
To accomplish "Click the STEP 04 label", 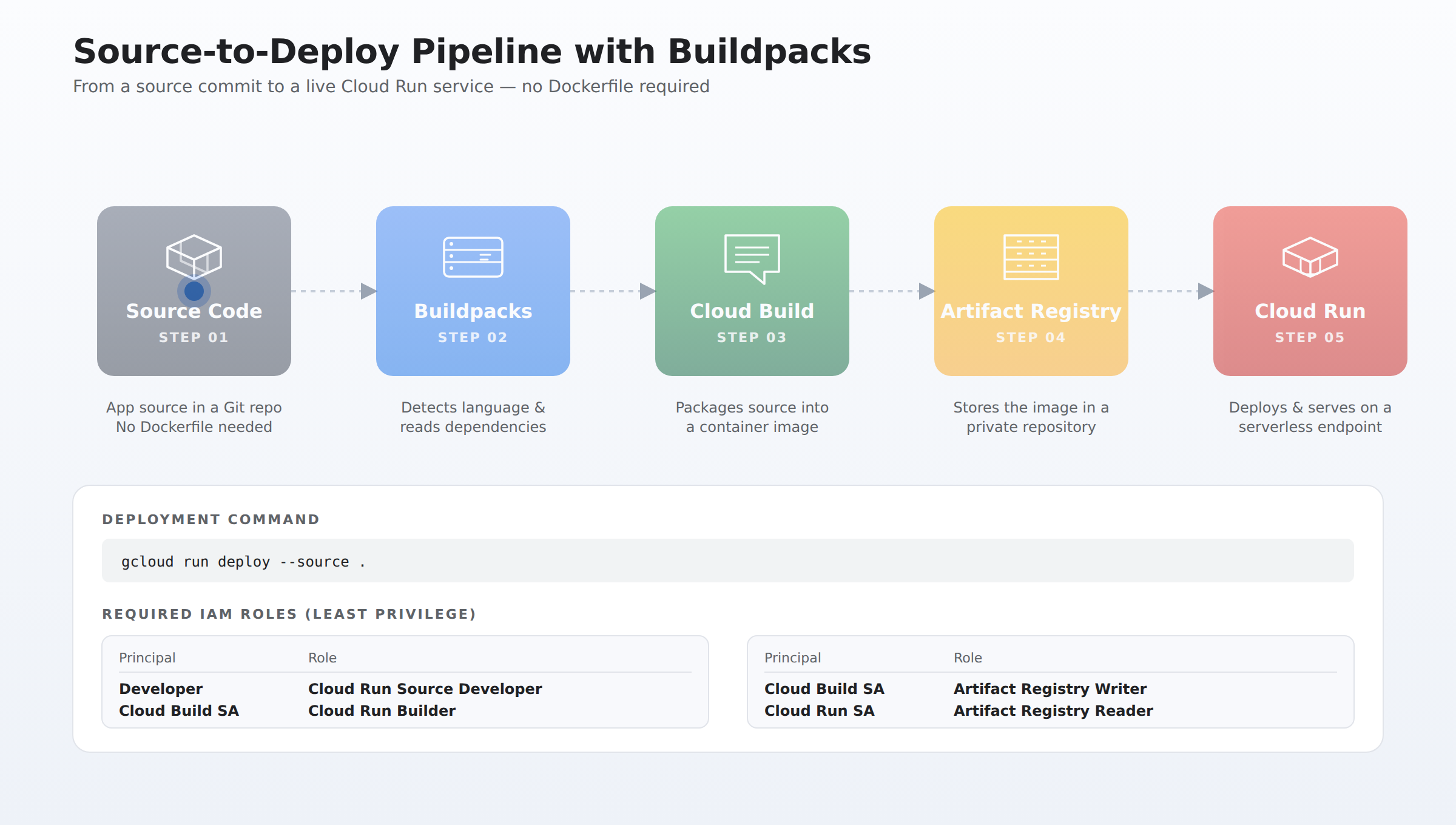I will coord(1031,337).
